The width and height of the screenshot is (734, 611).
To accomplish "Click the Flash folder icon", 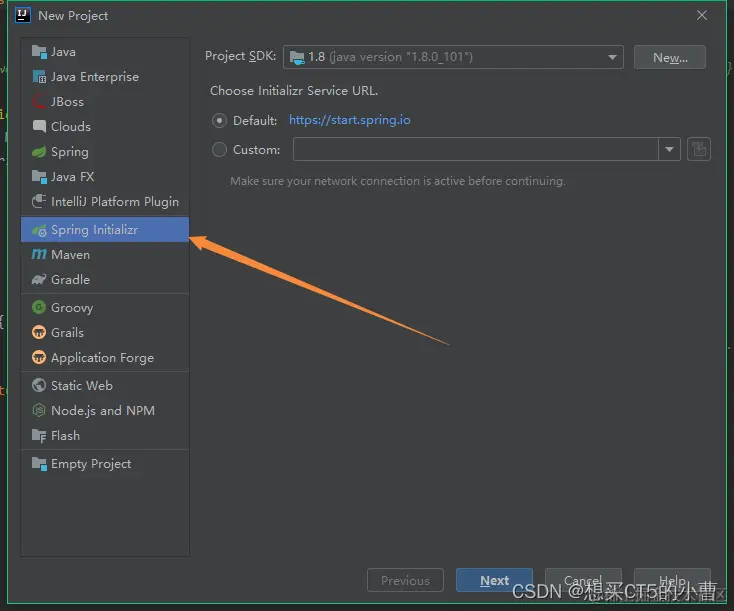I will pyautogui.click(x=39, y=436).
